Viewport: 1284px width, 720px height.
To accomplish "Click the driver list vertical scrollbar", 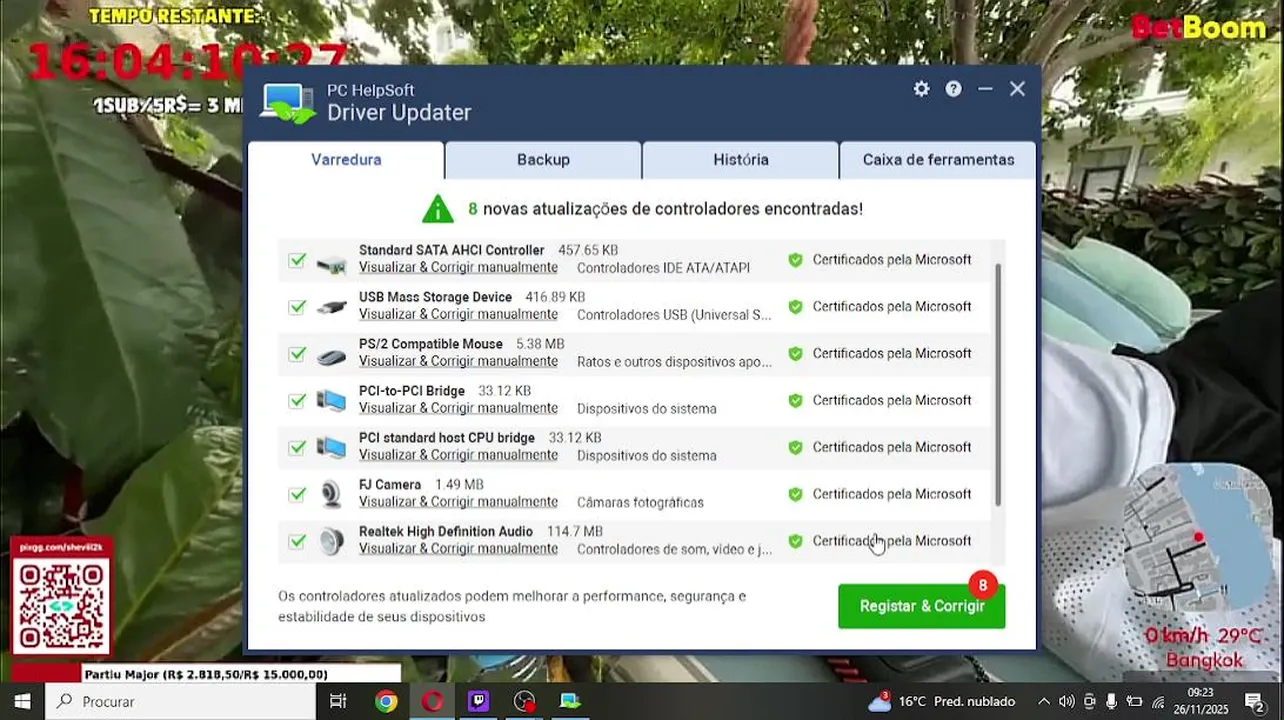I will point(998,385).
